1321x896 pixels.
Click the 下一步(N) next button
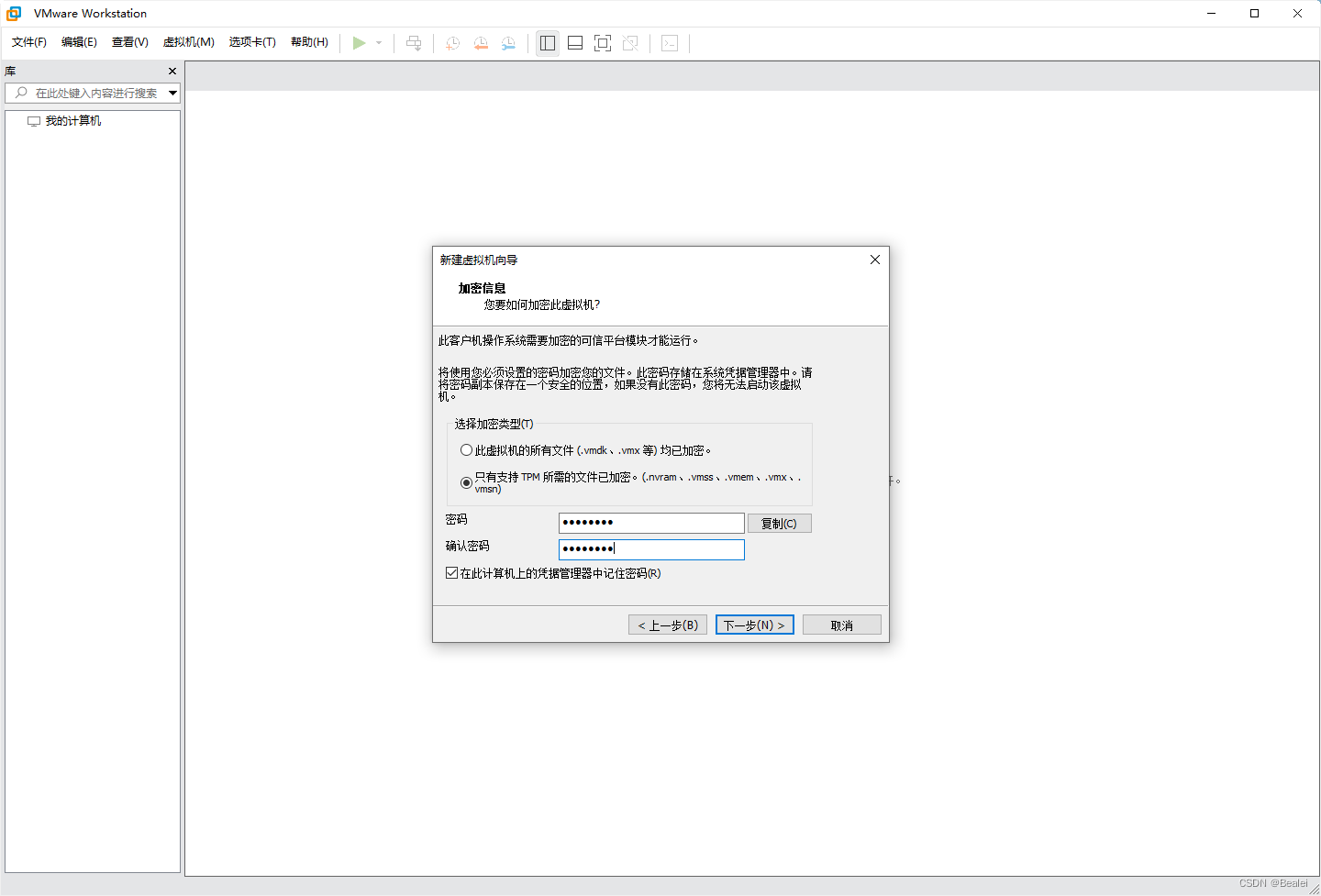click(x=754, y=625)
